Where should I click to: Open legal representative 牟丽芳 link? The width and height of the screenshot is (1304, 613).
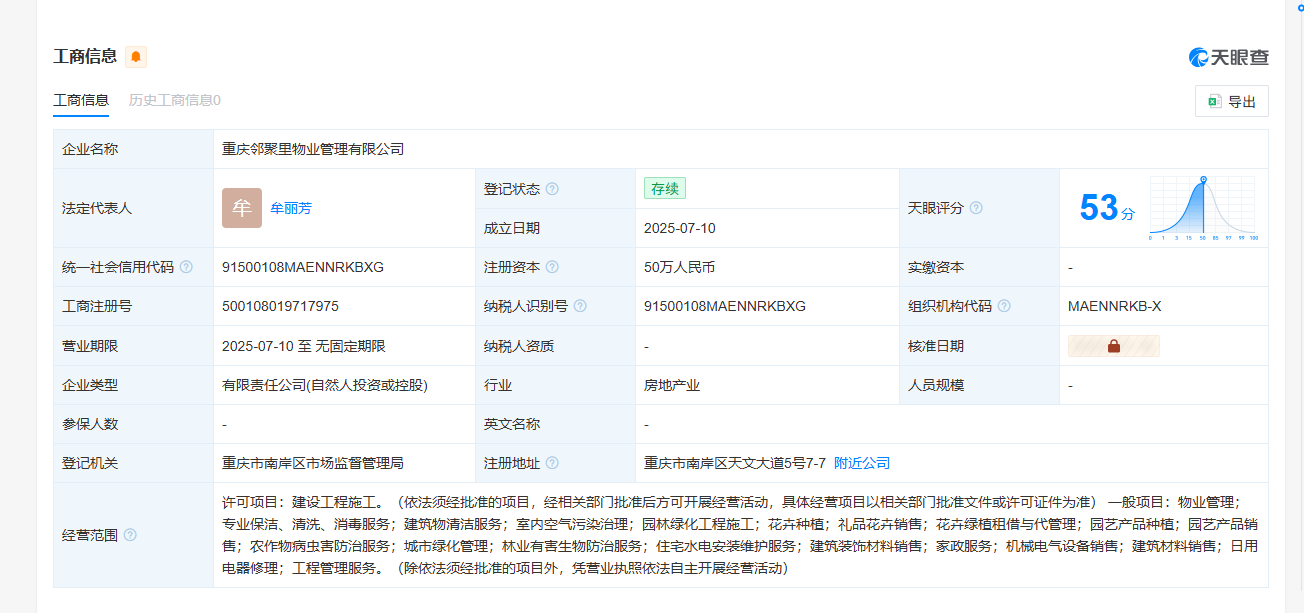pos(291,208)
